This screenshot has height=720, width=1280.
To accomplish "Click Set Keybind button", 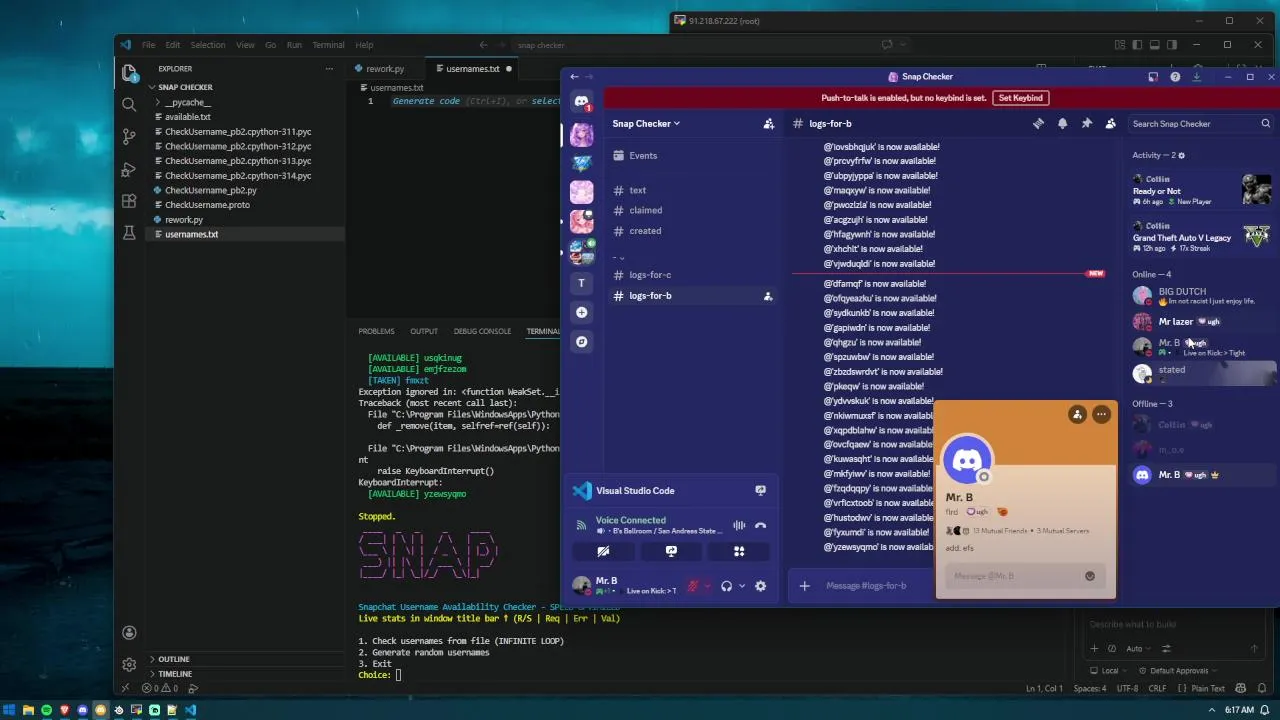I will 1020,98.
